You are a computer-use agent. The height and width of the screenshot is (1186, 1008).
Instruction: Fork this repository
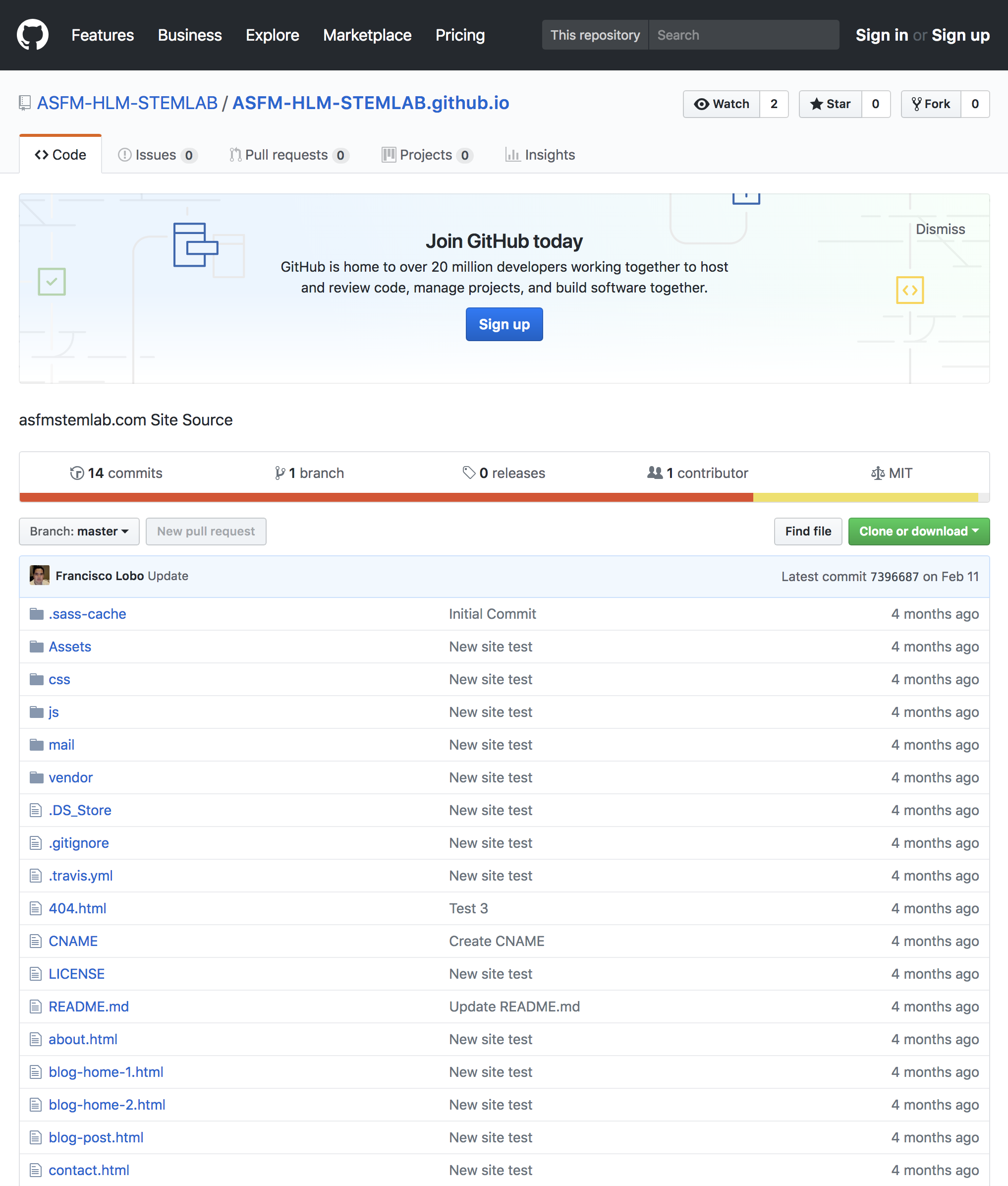click(931, 104)
